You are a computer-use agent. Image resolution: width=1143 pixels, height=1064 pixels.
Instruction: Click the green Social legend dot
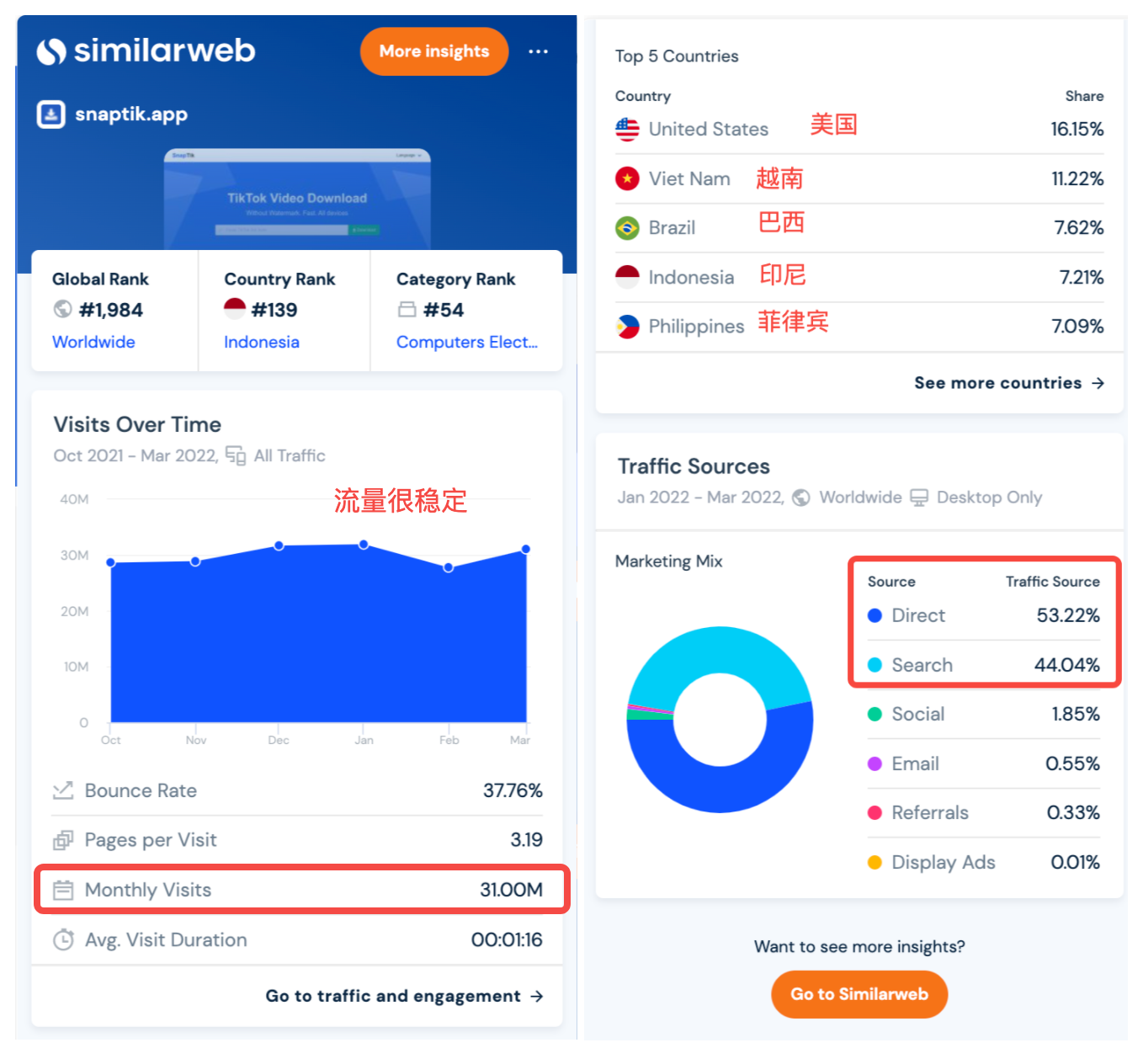[x=875, y=714]
